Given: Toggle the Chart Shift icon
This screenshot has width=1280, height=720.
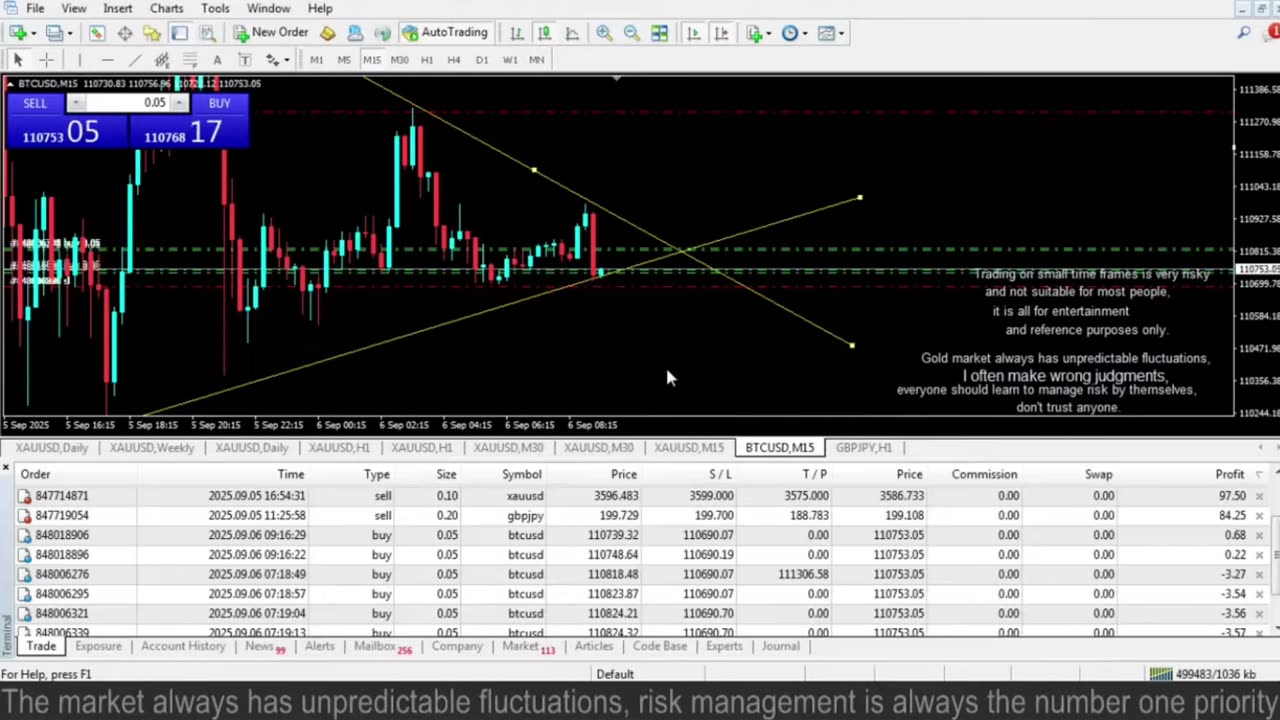Looking at the screenshot, I should coord(721,33).
